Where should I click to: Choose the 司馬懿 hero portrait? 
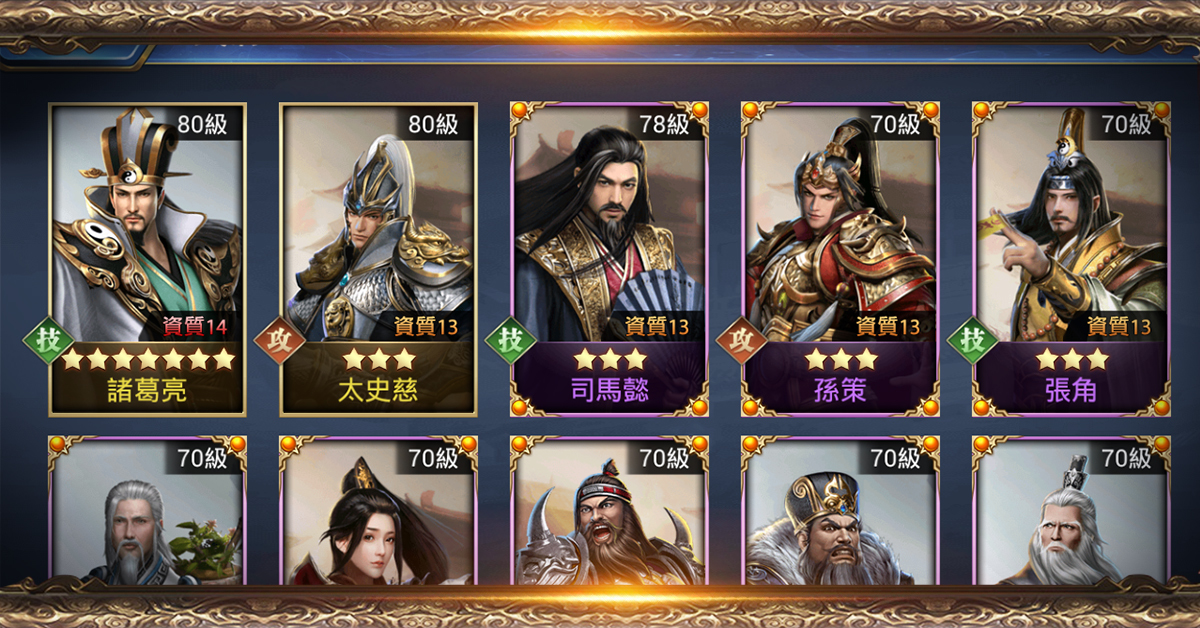[x=609, y=259]
